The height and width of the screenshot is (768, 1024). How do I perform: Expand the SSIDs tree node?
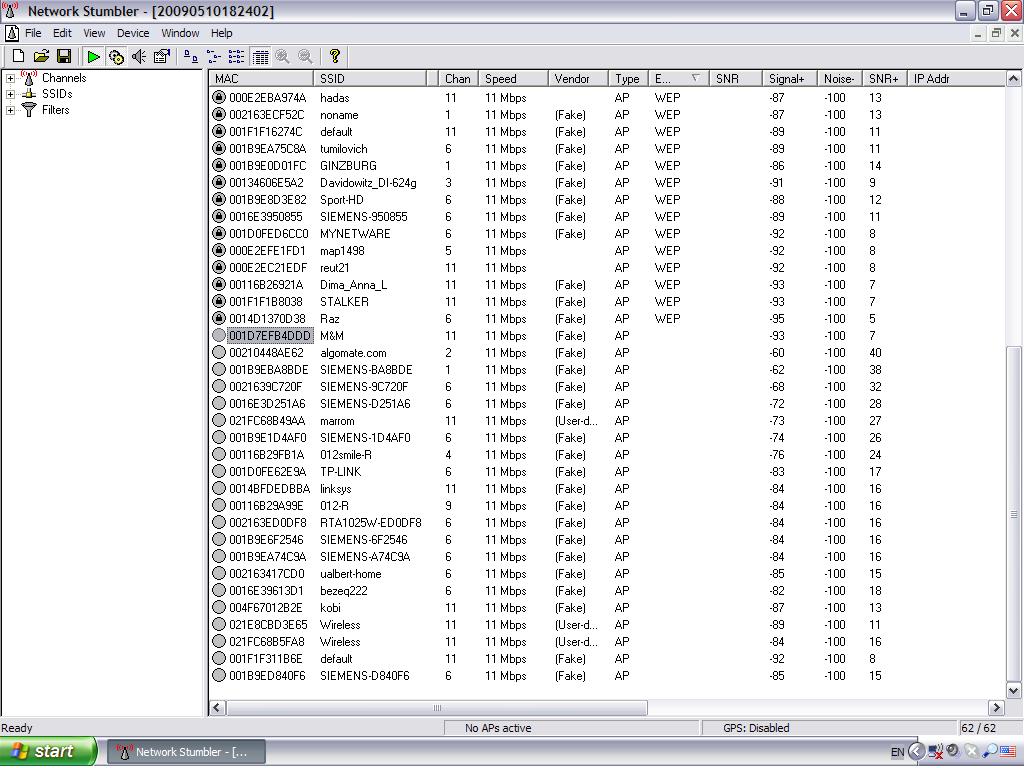tap(10, 94)
